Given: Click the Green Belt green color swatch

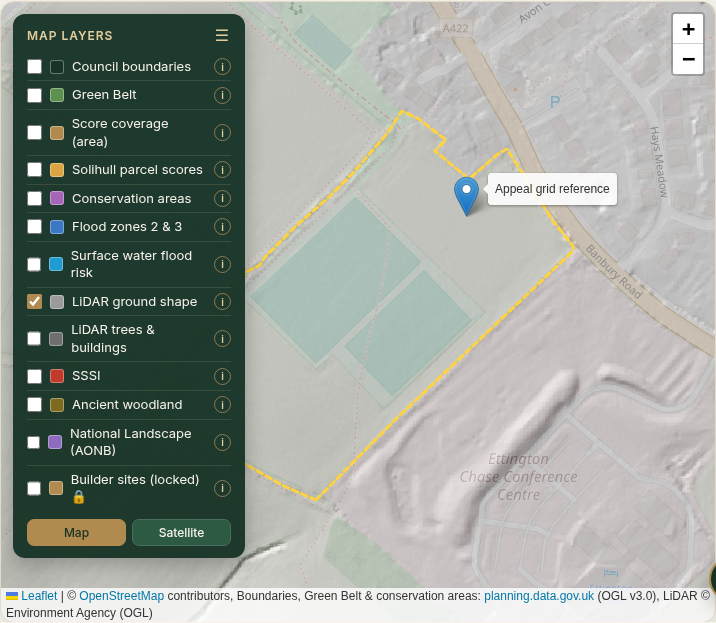Looking at the screenshot, I should [x=57, y=95].
